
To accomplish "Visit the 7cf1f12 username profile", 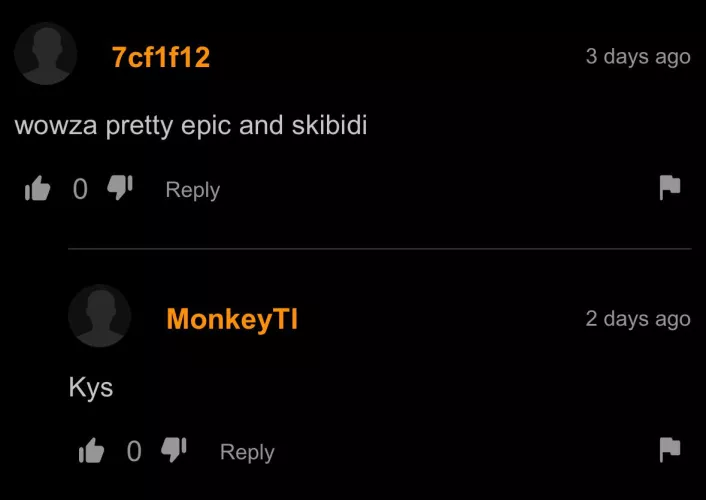I will point(161,57).
